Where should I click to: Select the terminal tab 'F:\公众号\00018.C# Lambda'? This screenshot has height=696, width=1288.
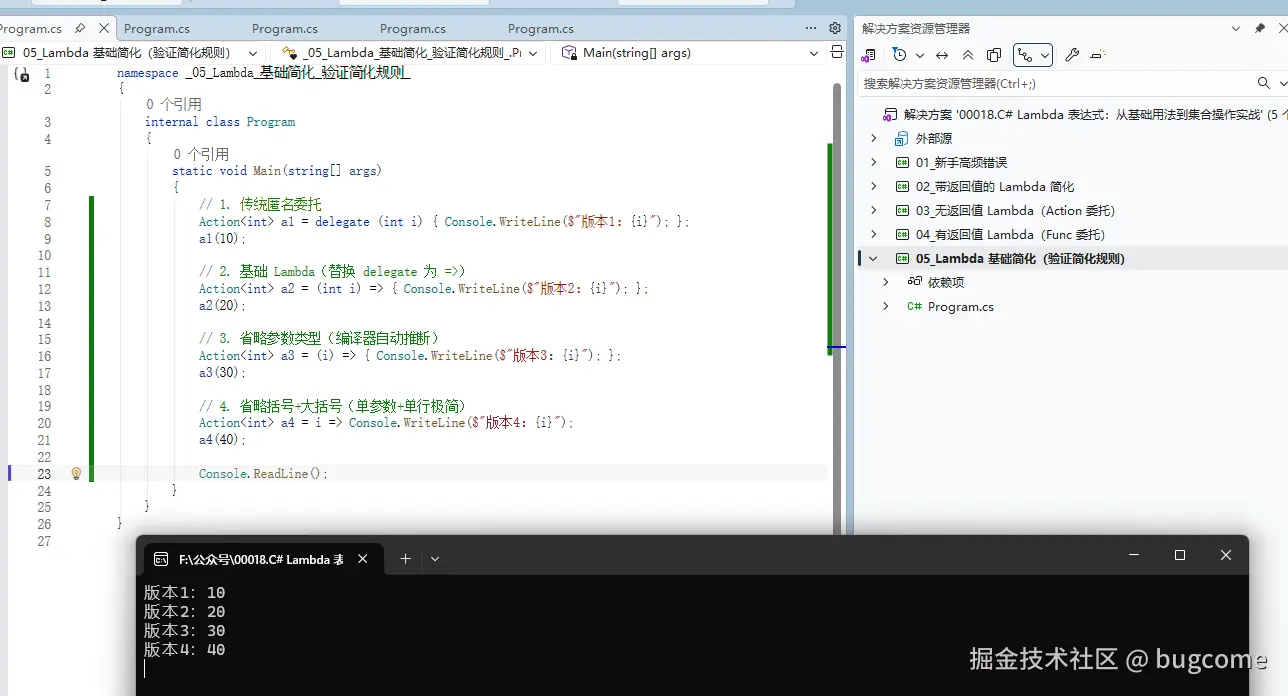pyautogui.click(x=262, y=559)
